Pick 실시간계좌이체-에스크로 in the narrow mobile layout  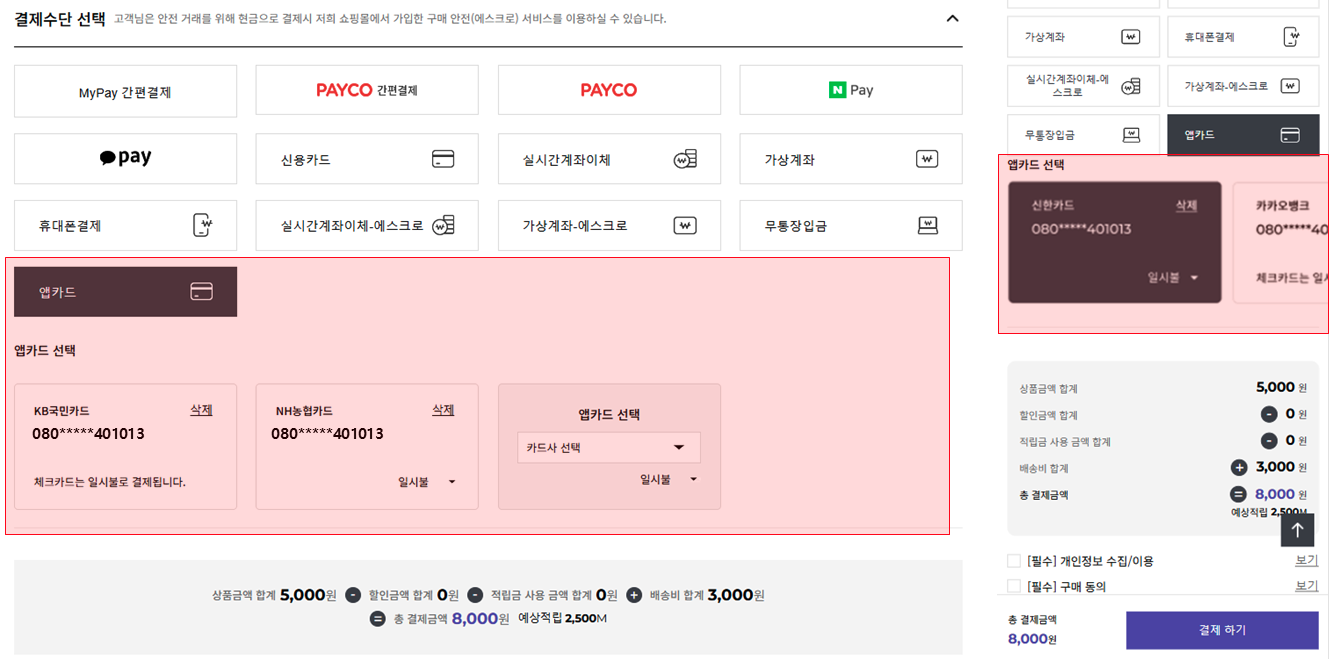tap(1083, 86)
